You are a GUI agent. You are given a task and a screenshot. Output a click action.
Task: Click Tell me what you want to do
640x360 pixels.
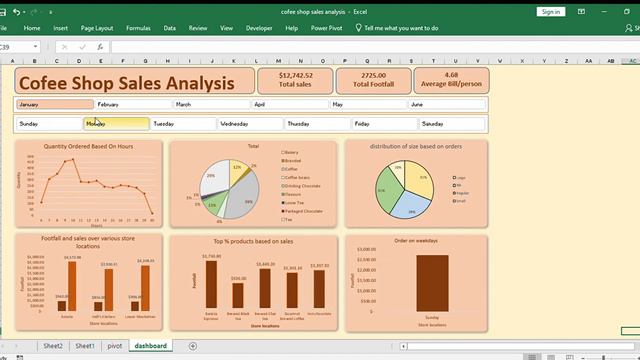tap(401, 28)
